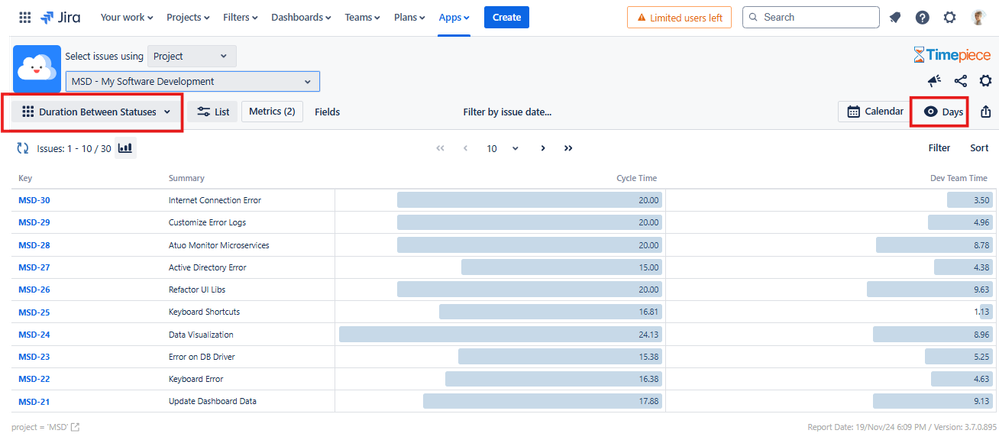Click Data Visualization cycle time bar 24.13
The width and height of the screenshot is (999, 437).
[500, 334]
